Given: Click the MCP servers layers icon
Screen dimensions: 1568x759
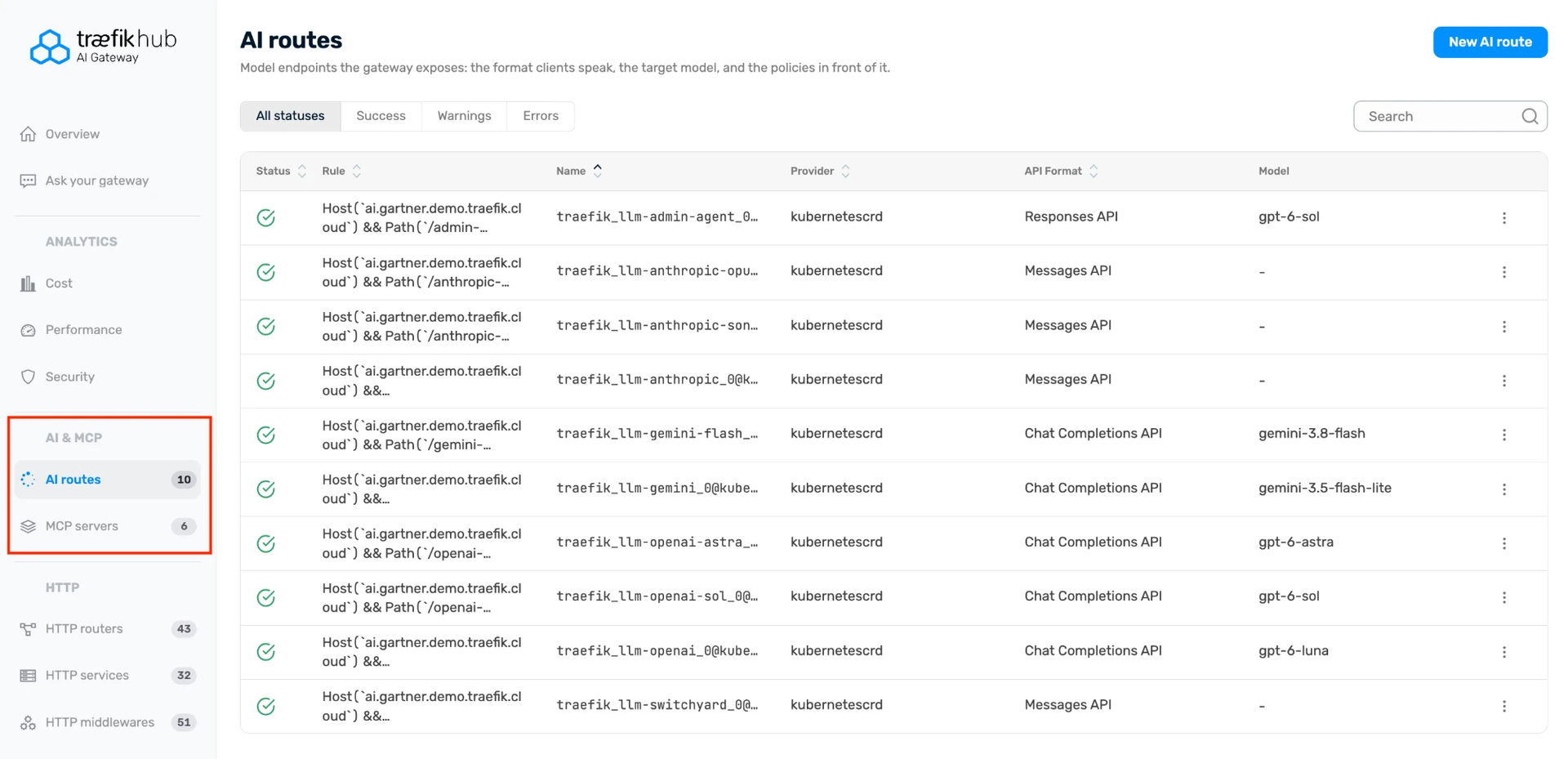Looking at the screenshot, I should tap(29, 526).
